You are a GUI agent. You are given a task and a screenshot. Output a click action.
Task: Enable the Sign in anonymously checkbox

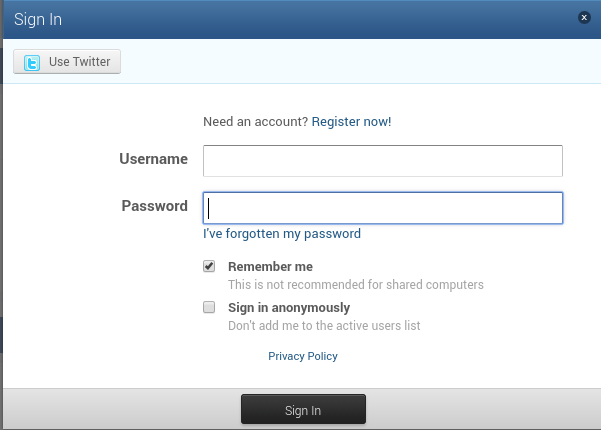[209, 307]
